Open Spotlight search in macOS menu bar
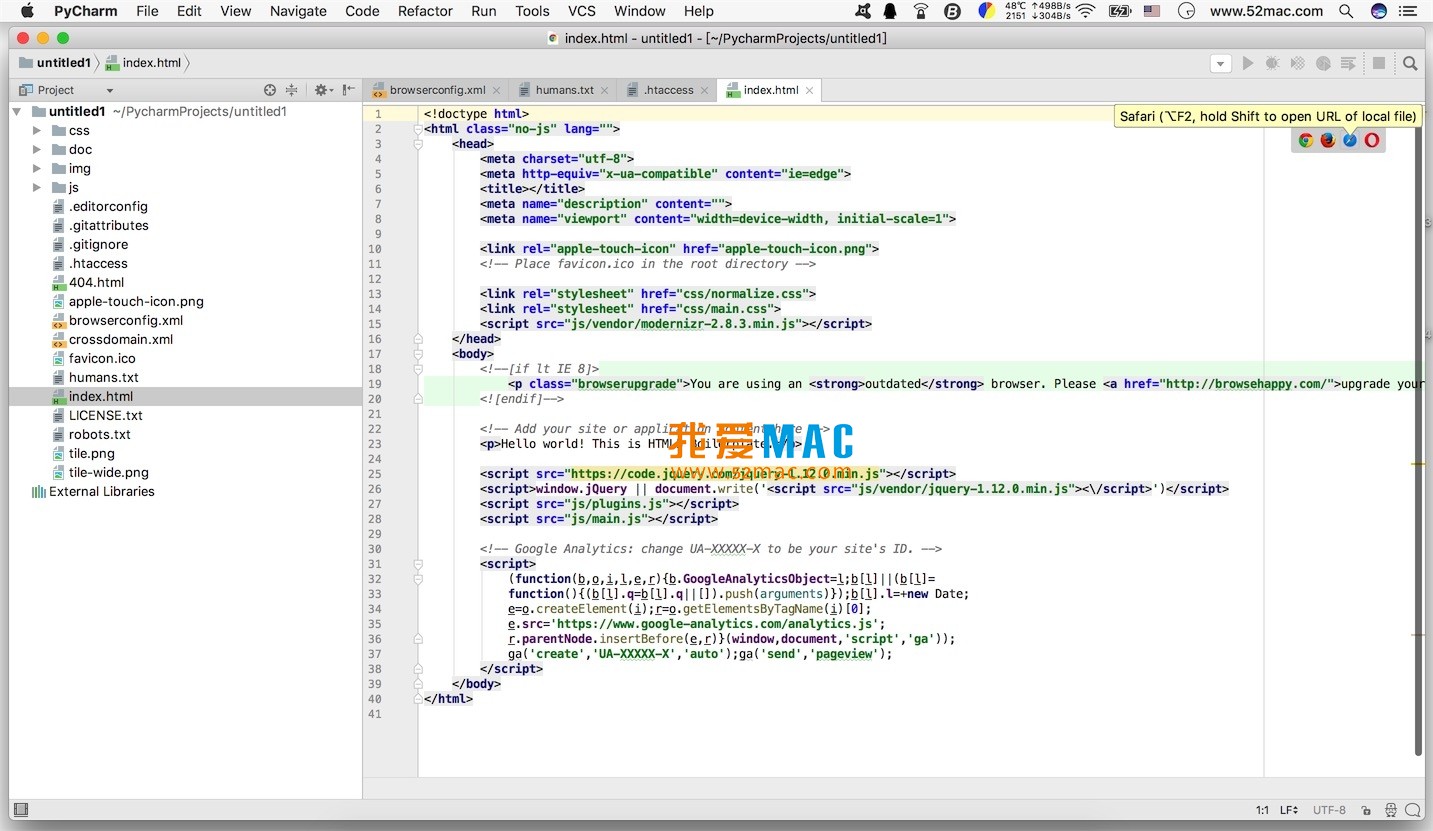This screenshot has width=1433, height=831. pyautogui.click(x=1346, y=11)
